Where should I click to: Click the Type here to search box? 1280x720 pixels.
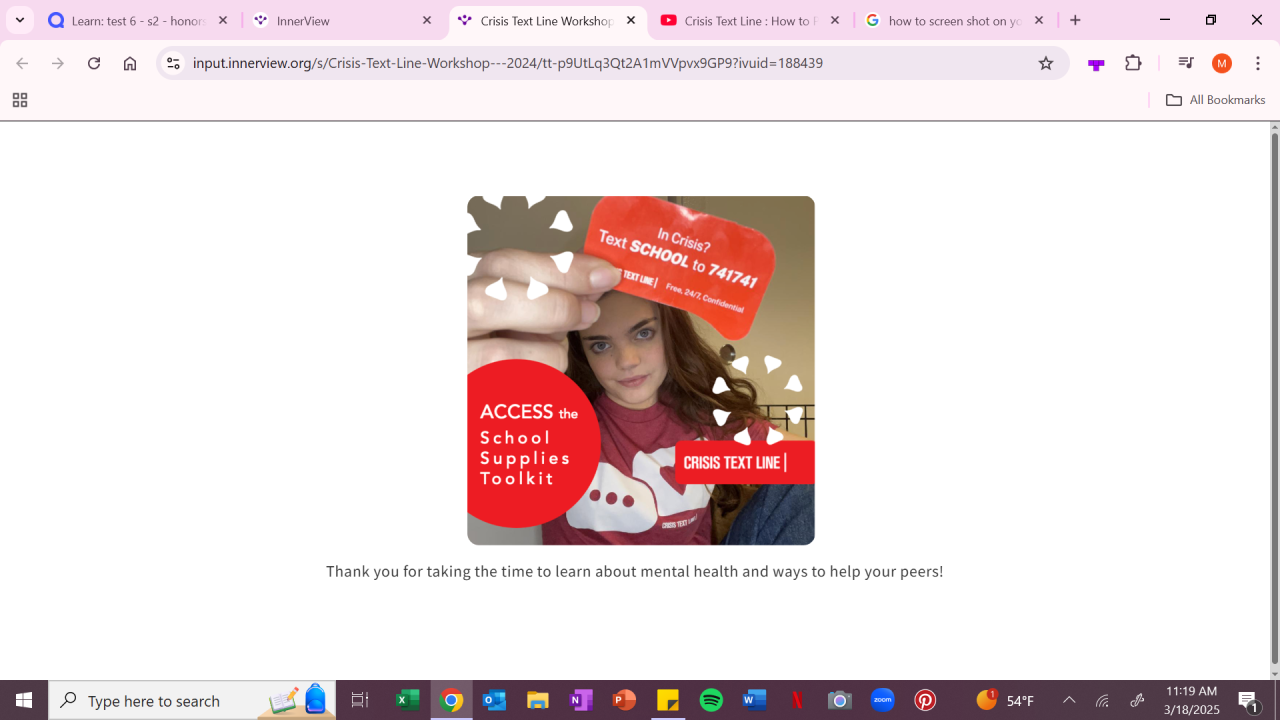click(x=192, y=700)
